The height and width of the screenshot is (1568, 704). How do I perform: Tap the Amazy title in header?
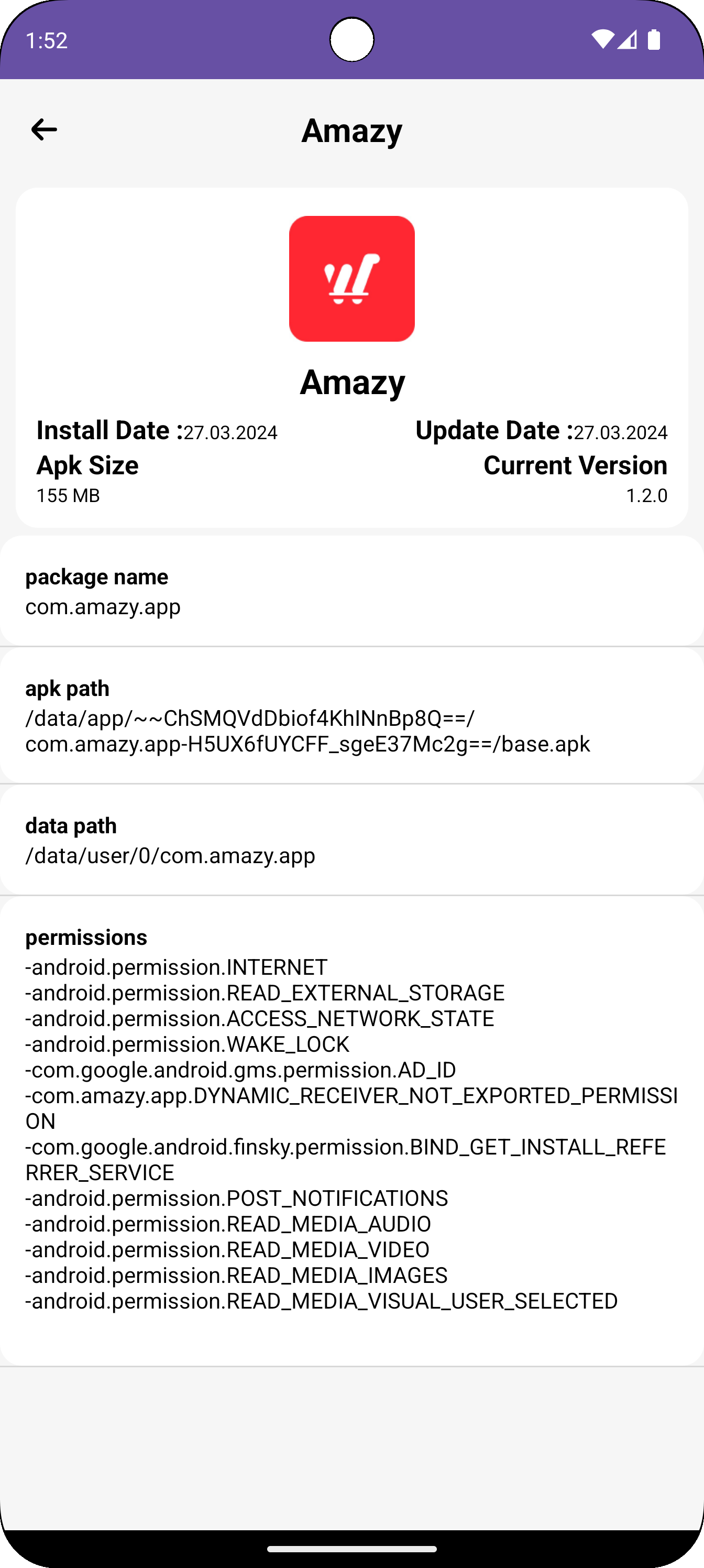point(351,130)
